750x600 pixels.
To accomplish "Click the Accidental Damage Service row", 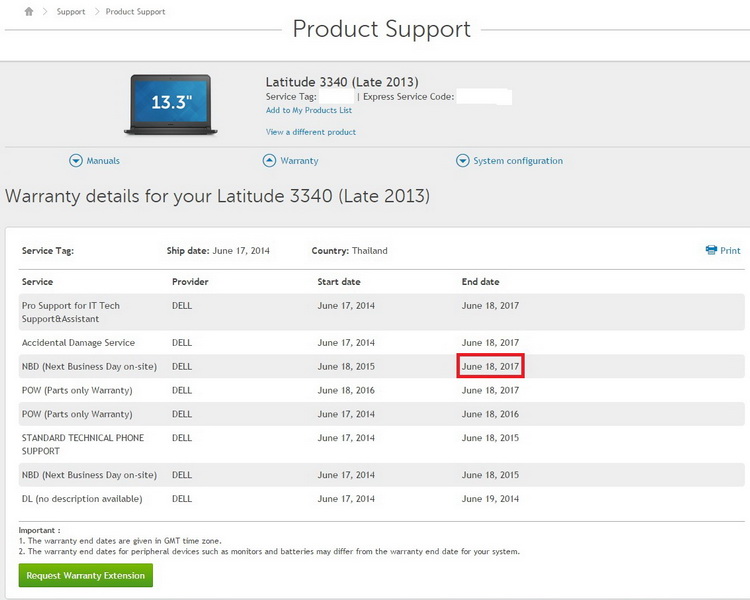I will pos(78,342).
